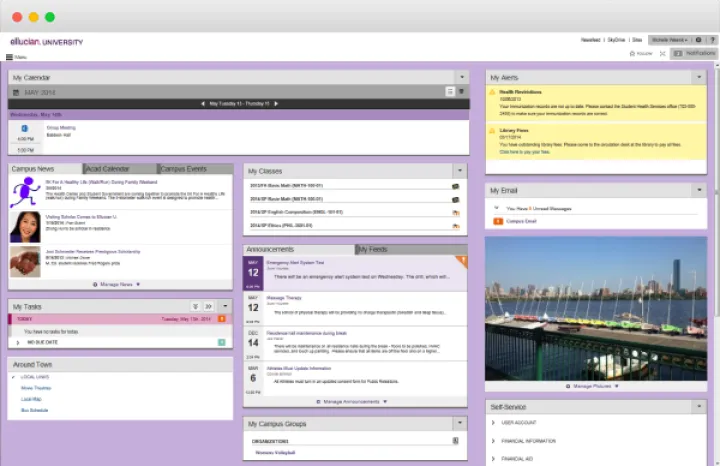Go to previous calendar date range arrow
720x466 pixels.
(203, 103)
